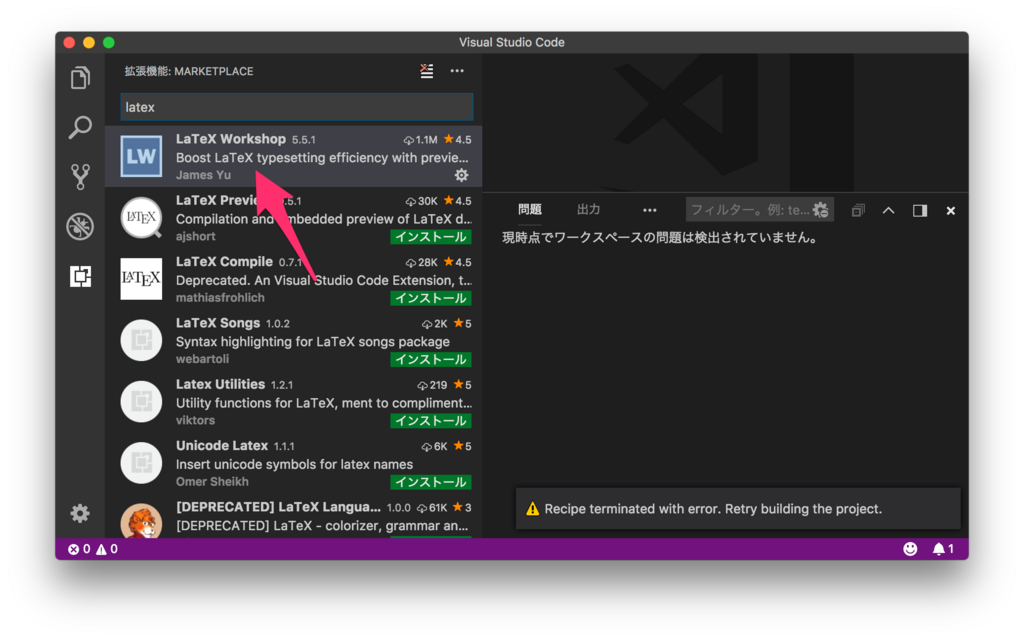Click the latex extension search field
Screen dimensions: 1024x639
click(297, 107)
